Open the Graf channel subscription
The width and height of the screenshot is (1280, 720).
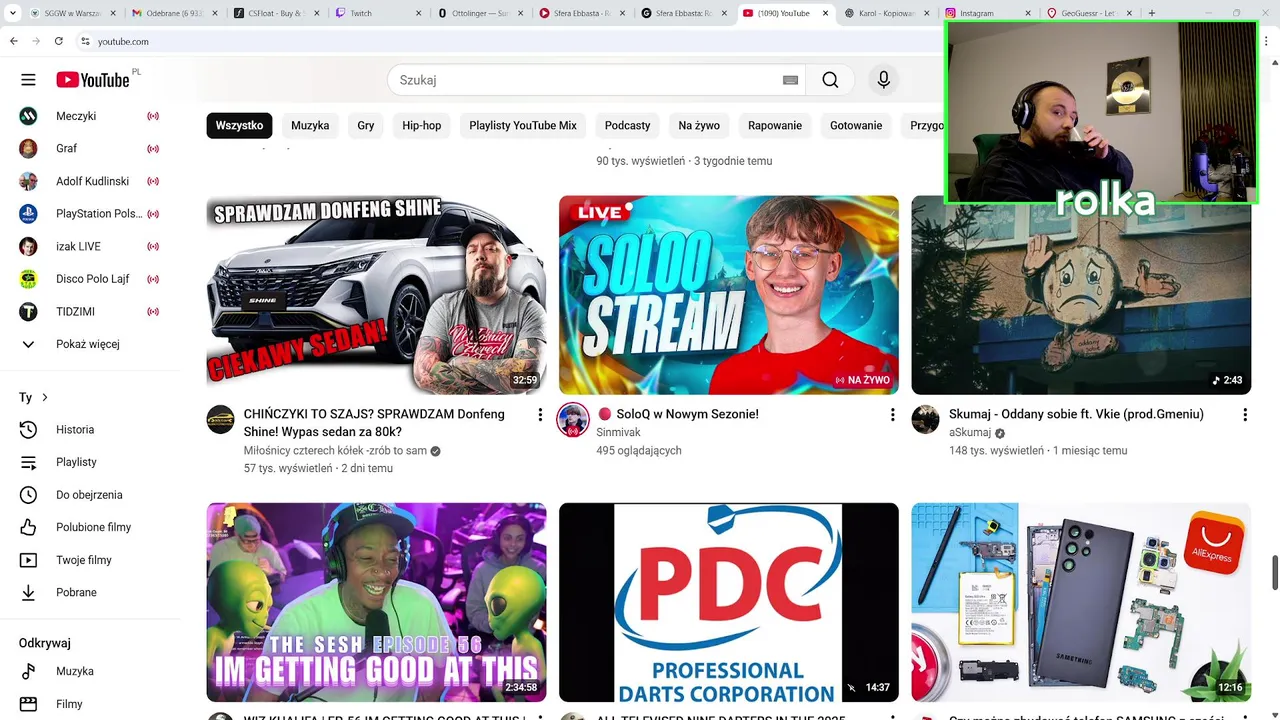90,148
